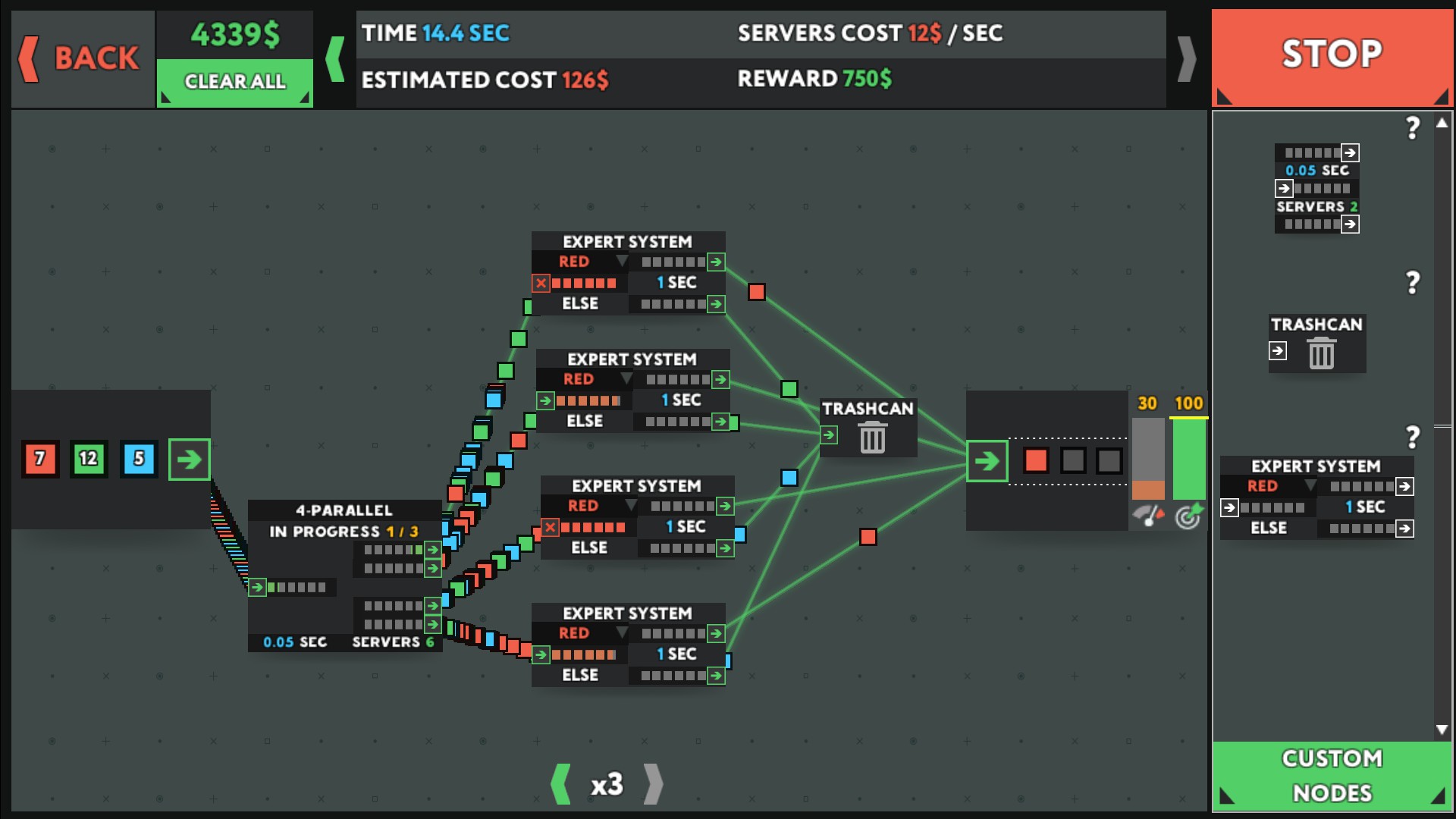Click the canvas TRASHCAN bin icon

click(873, 438)
